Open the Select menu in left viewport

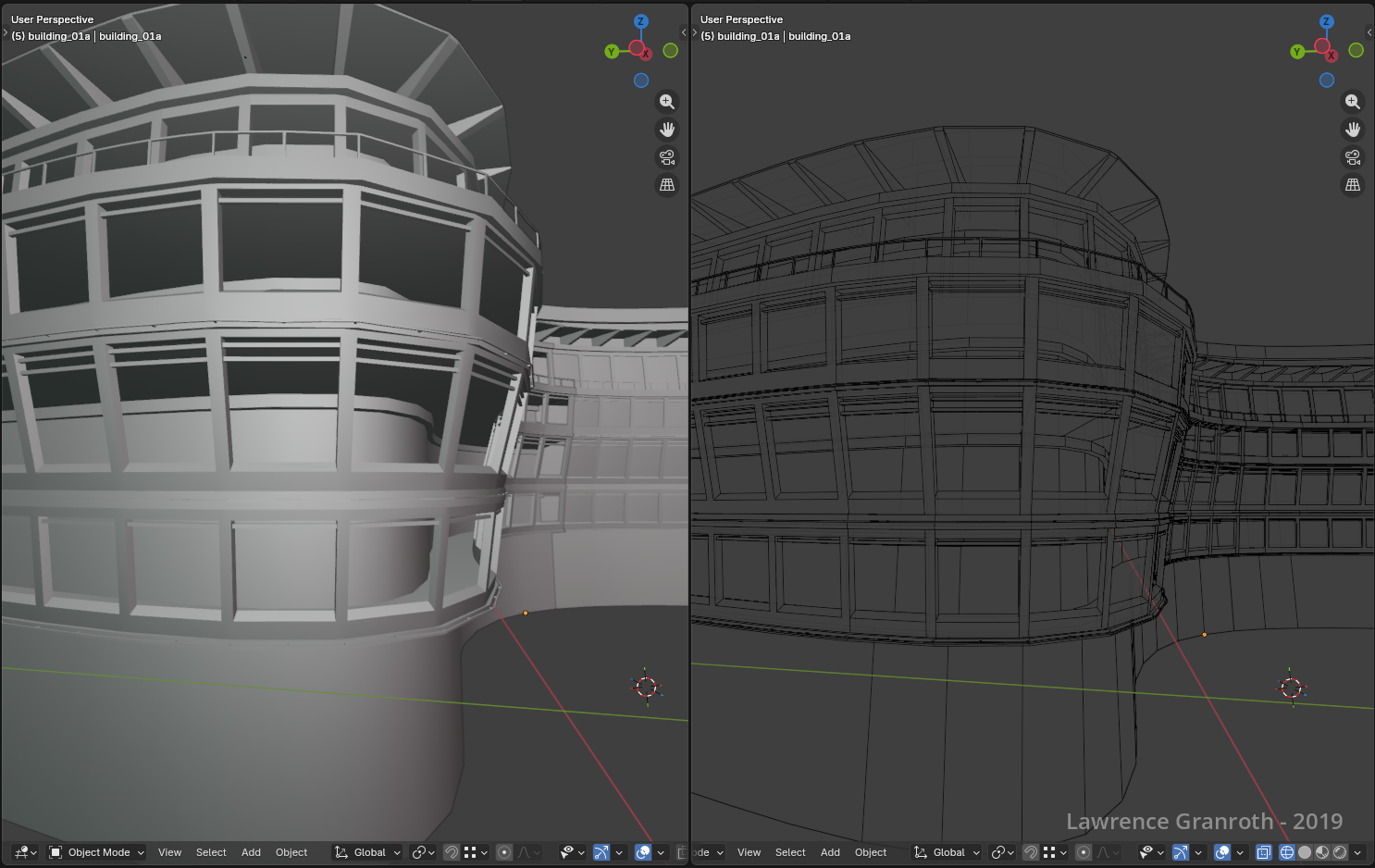(211, 852)
